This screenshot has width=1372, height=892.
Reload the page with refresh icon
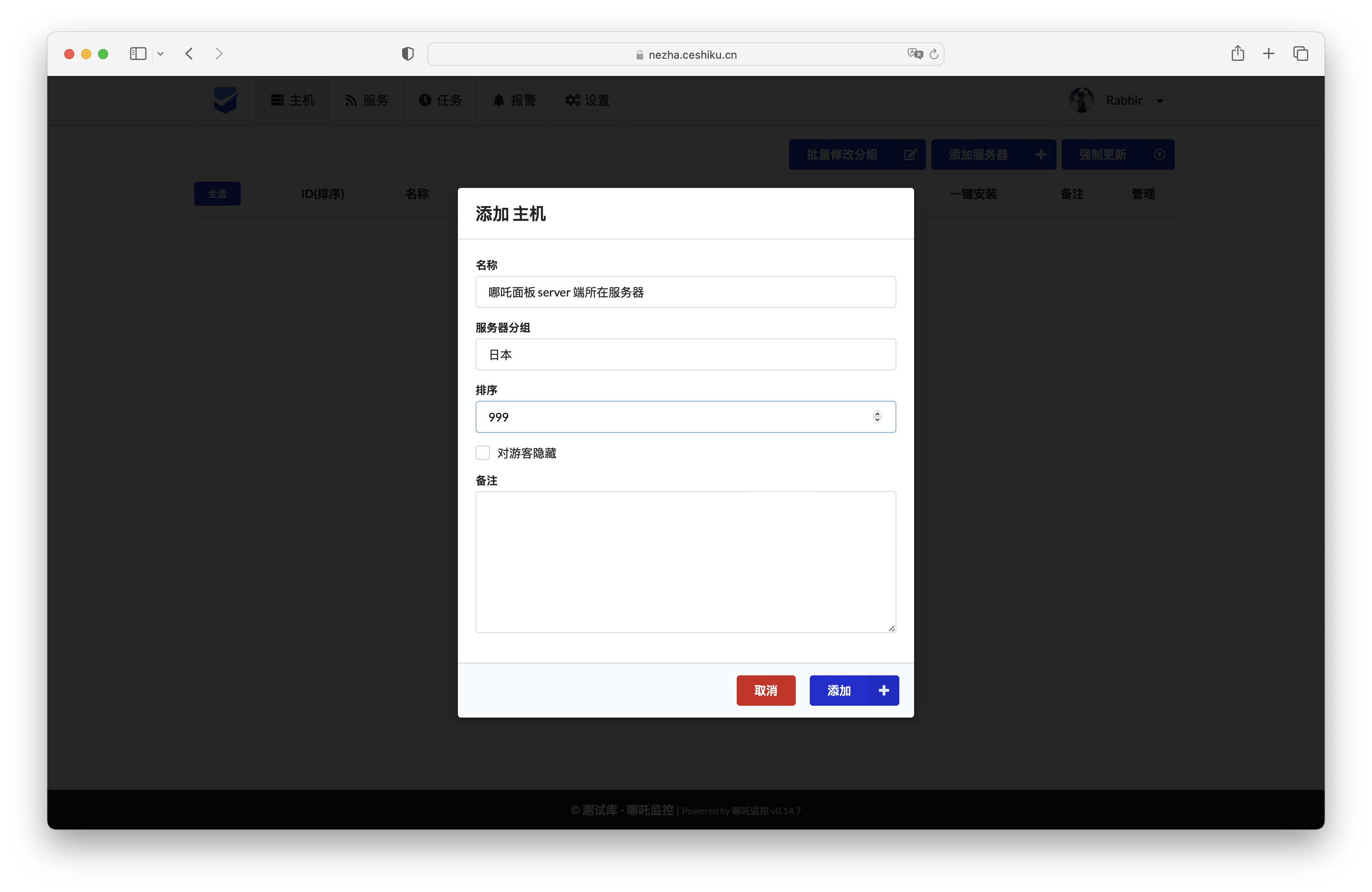pyautogui.click(x=934, y=54)
